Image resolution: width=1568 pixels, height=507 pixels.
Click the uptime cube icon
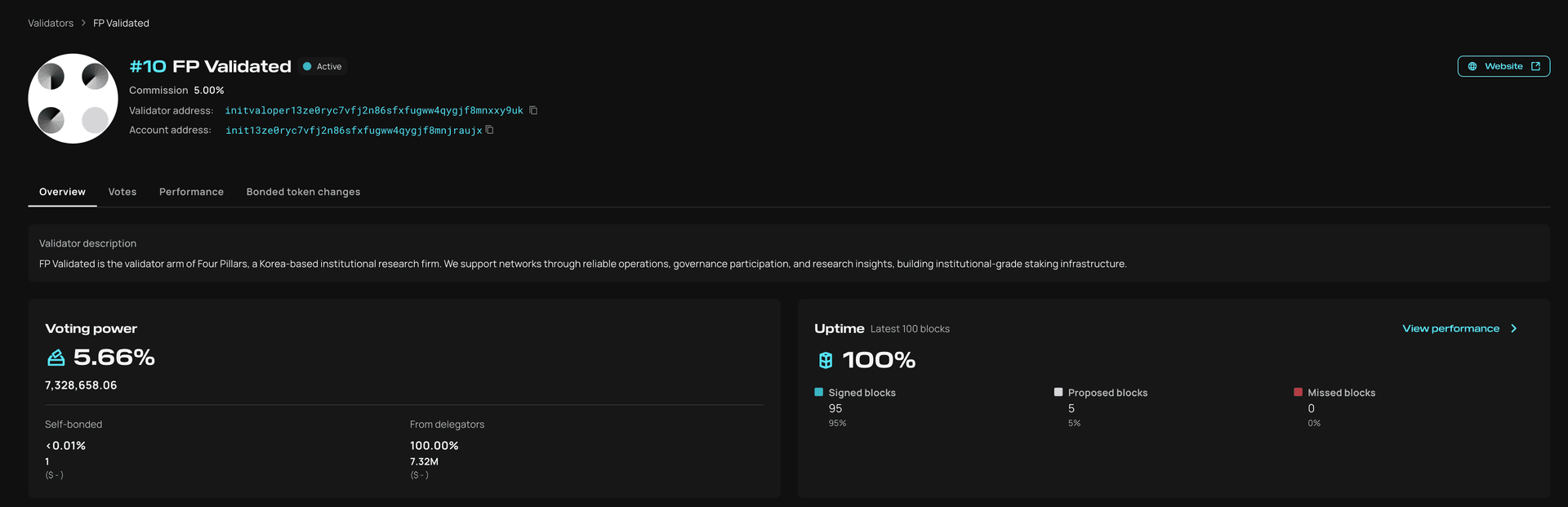tap(826, 360)
